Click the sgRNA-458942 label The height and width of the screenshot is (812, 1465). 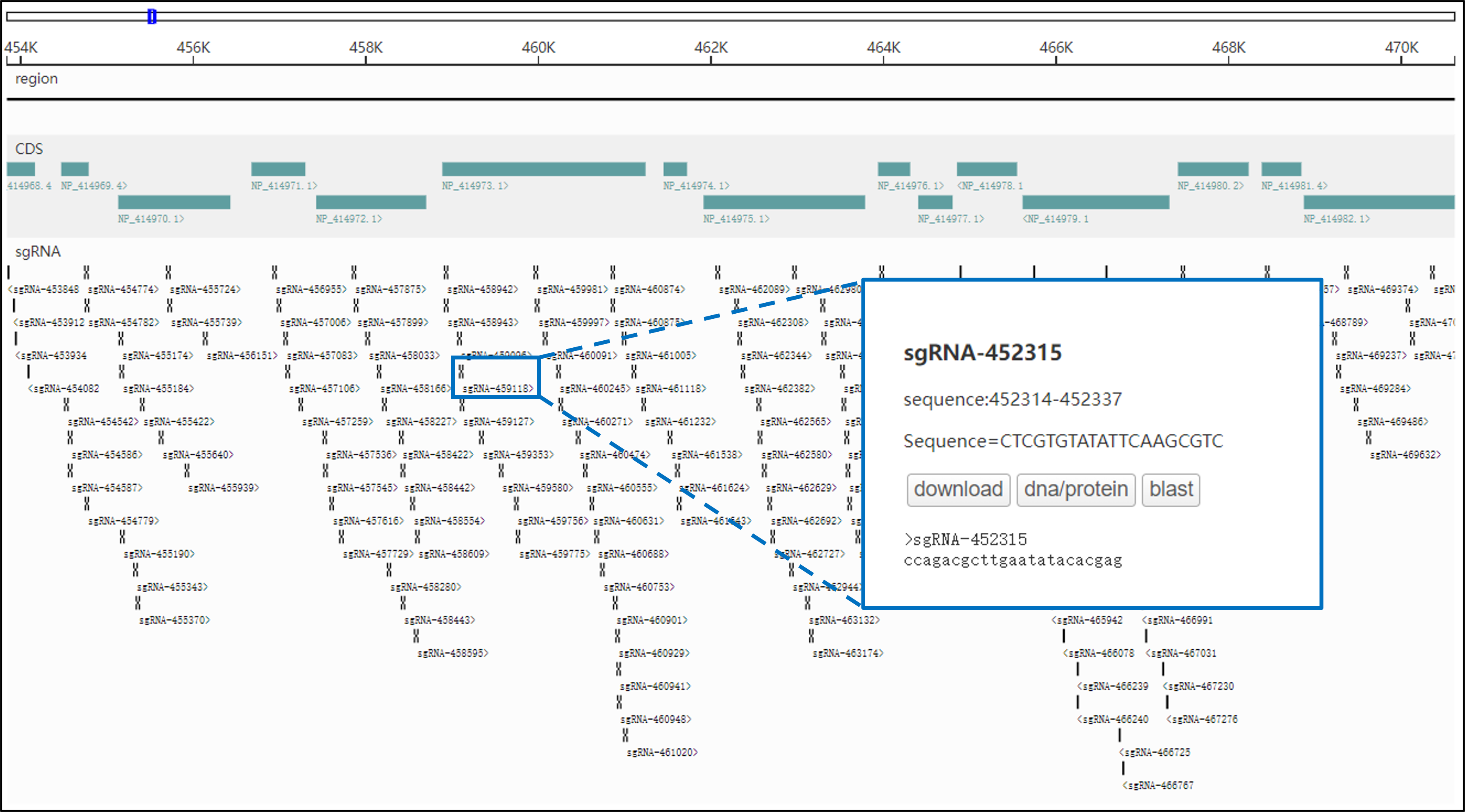pyautogui.click(x=483, y=289)
